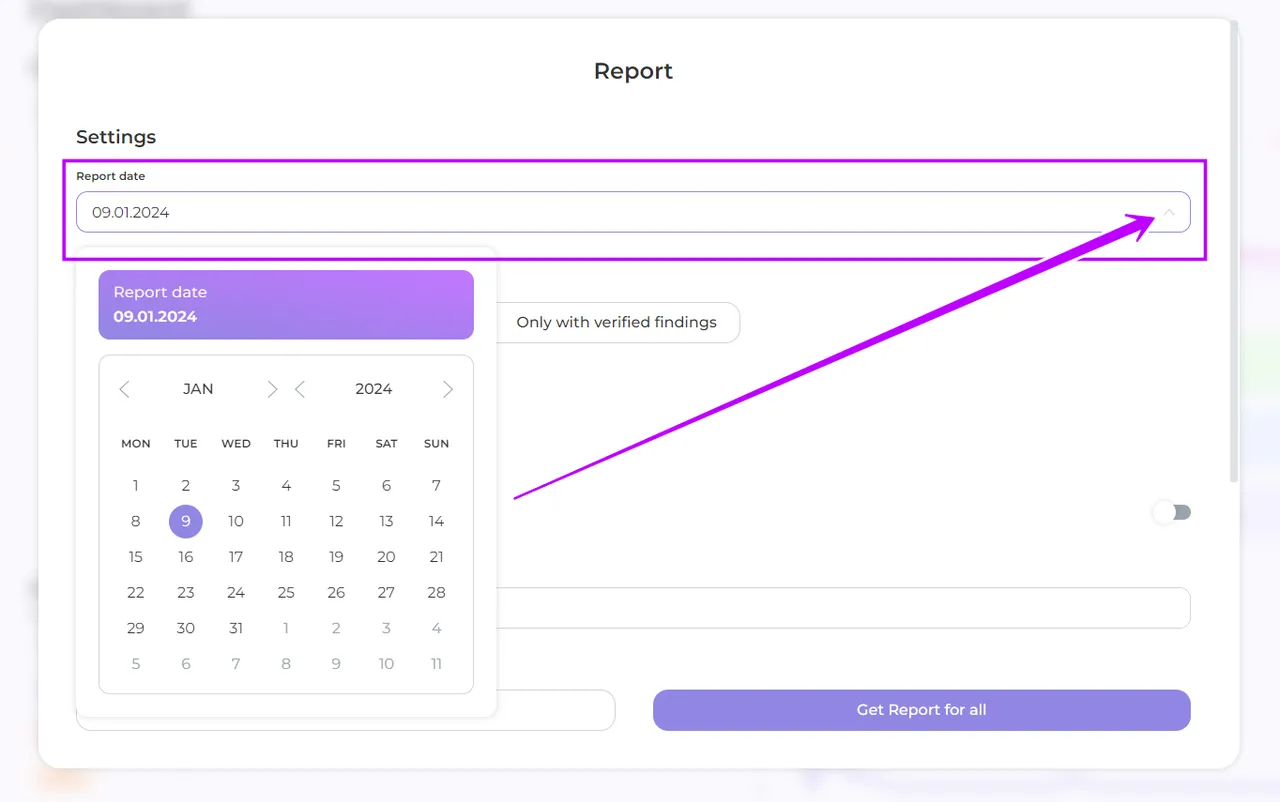Go to previous month in calendar
Screen dimensions: 1280x802
124,389
